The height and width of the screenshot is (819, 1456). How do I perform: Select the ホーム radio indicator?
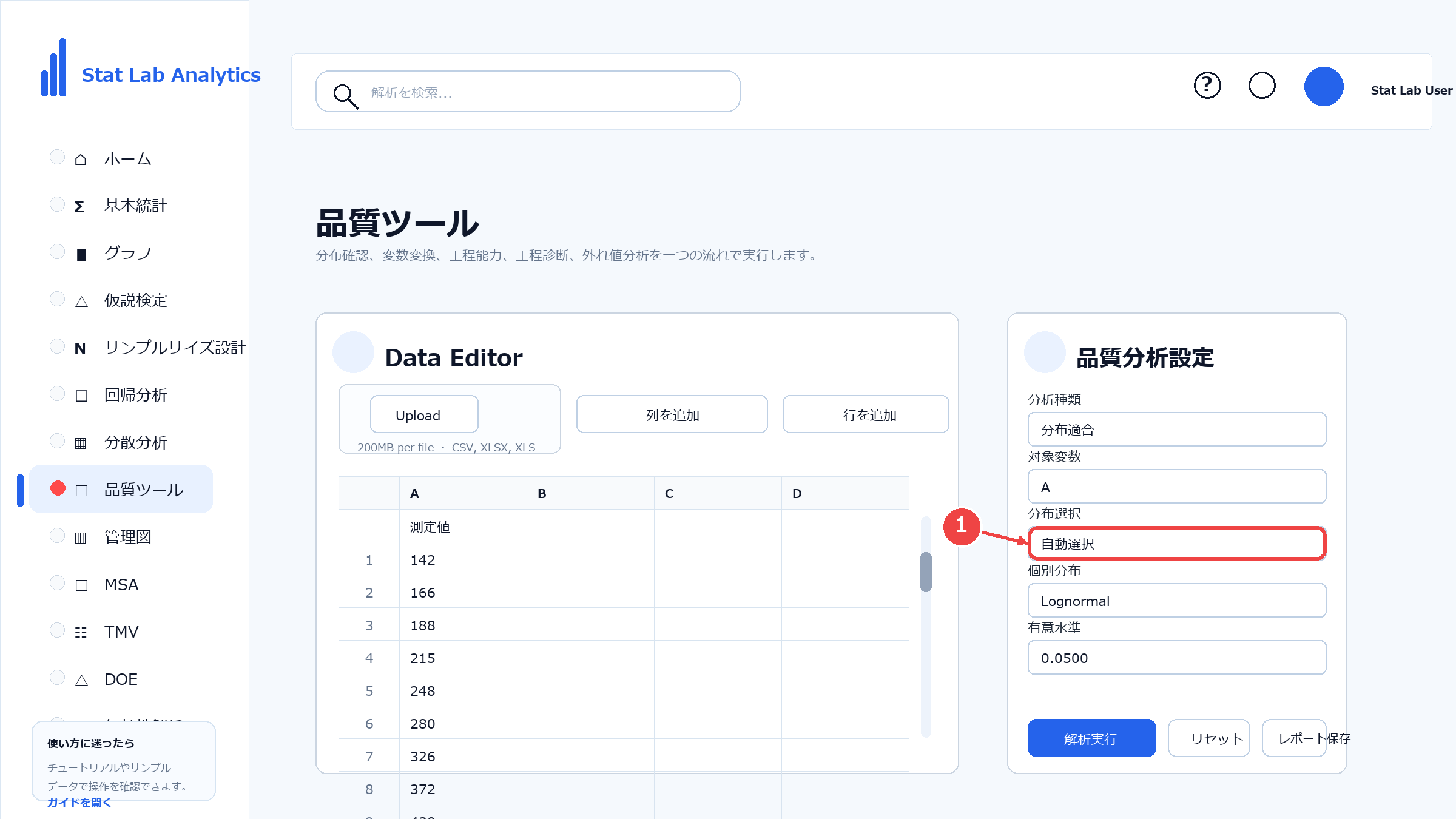click(57, 157)
